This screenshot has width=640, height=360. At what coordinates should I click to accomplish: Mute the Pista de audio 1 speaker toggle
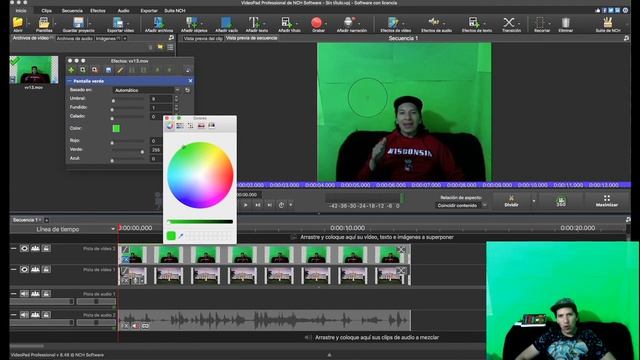pos(24,293)
